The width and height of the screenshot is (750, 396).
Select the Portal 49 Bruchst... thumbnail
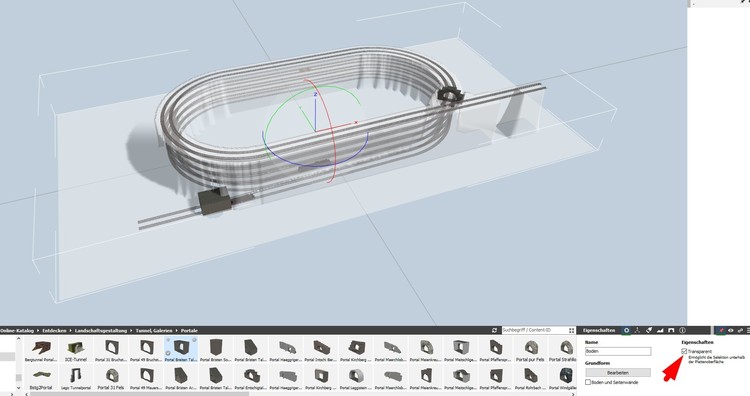146,350
